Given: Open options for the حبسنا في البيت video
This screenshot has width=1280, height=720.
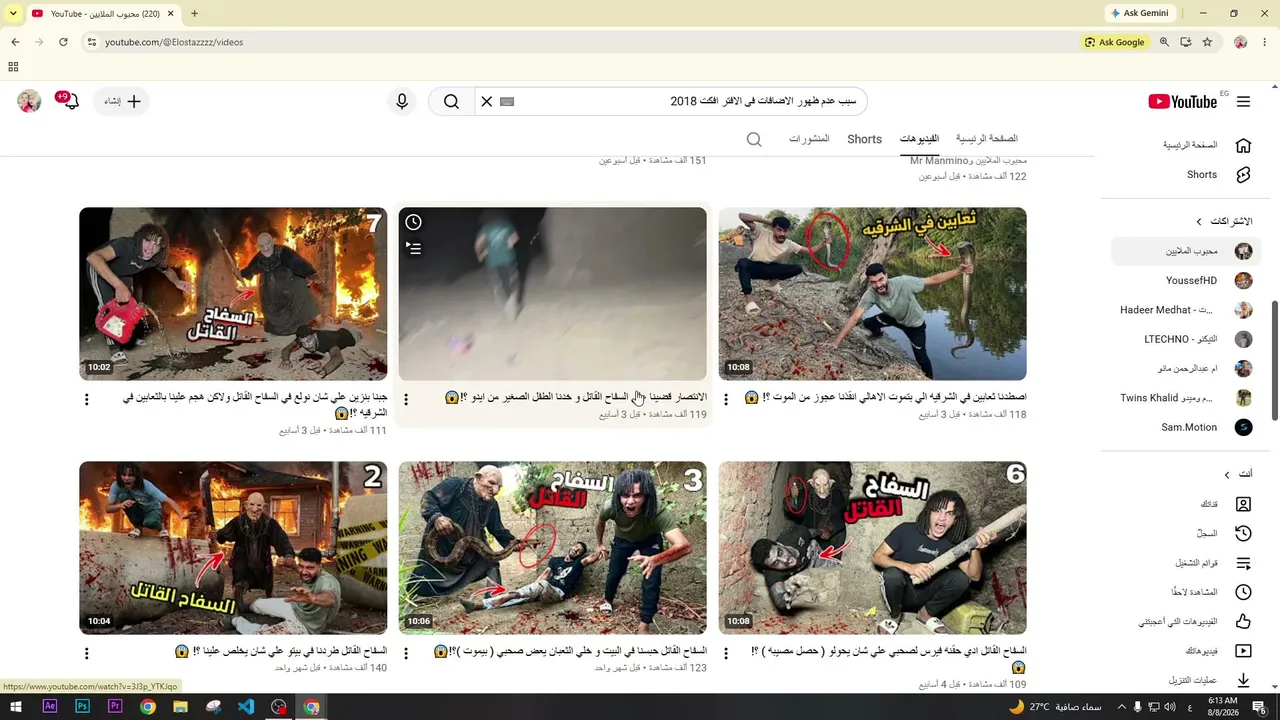Looking at the screenshot, I should tap(406, 653).
